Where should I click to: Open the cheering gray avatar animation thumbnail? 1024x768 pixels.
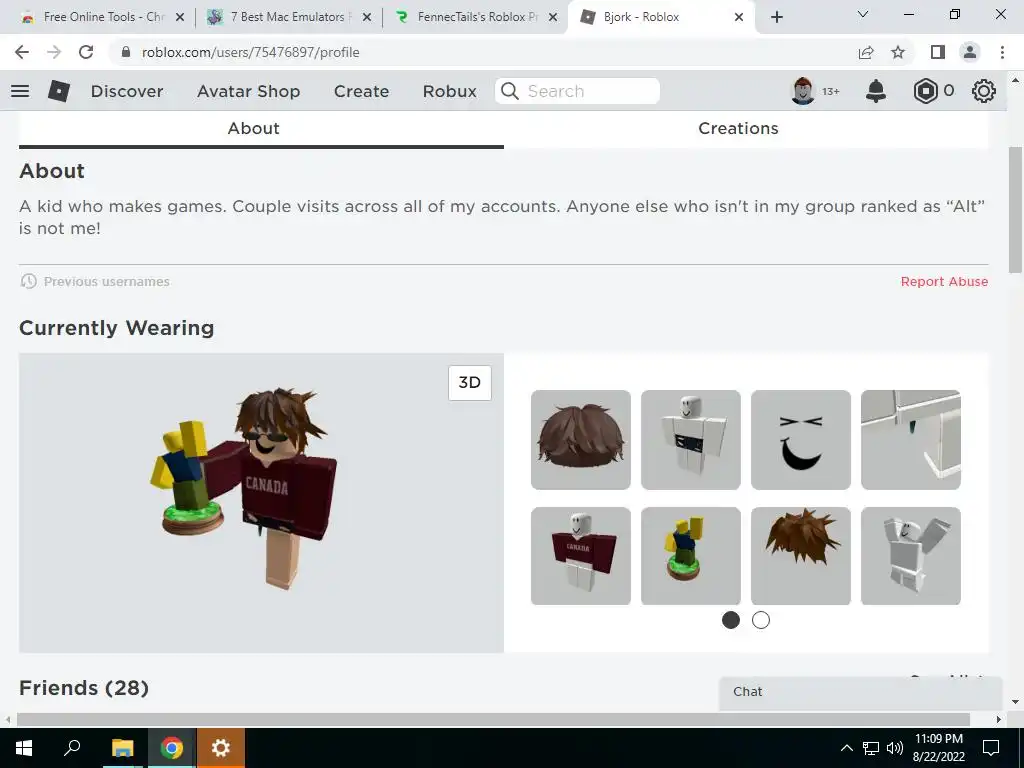[911, 556]
